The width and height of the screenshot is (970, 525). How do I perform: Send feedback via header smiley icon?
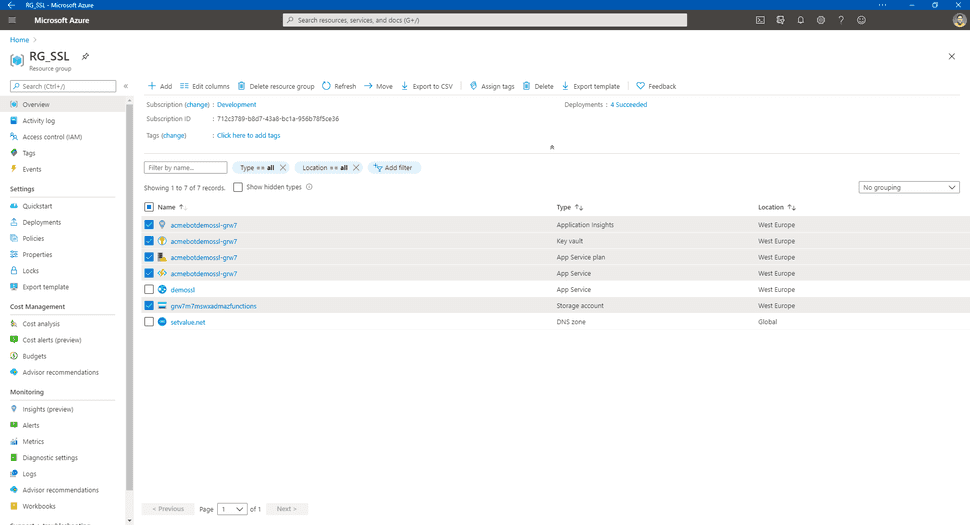[x=861, y=20]
